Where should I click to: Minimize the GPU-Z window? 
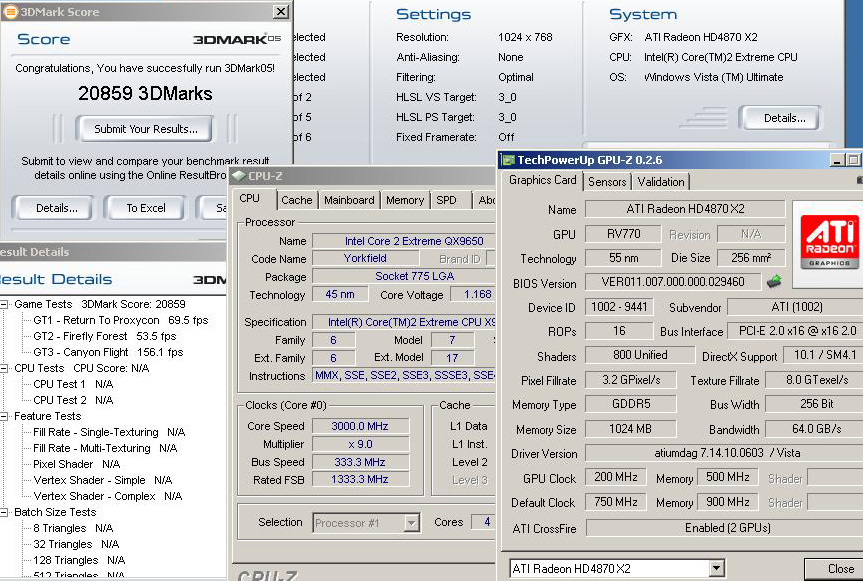[837, 159]
